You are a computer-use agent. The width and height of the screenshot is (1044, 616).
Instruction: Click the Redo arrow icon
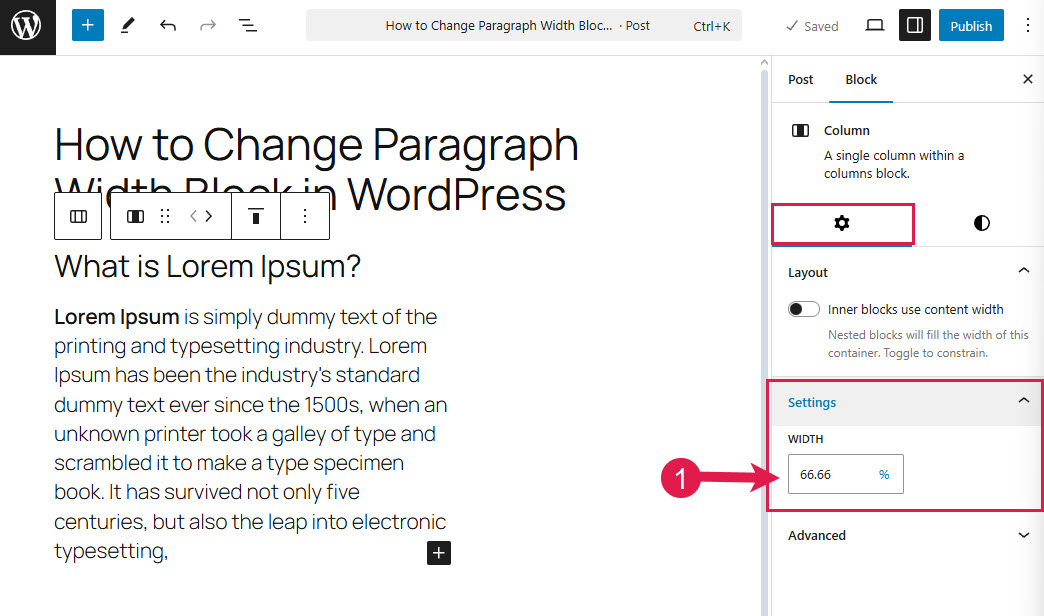[207, 25]
